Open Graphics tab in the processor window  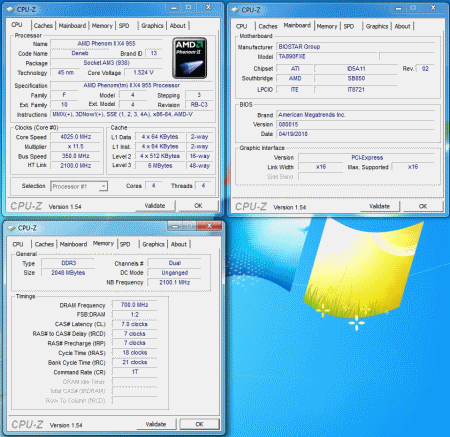tap(152, 26)
